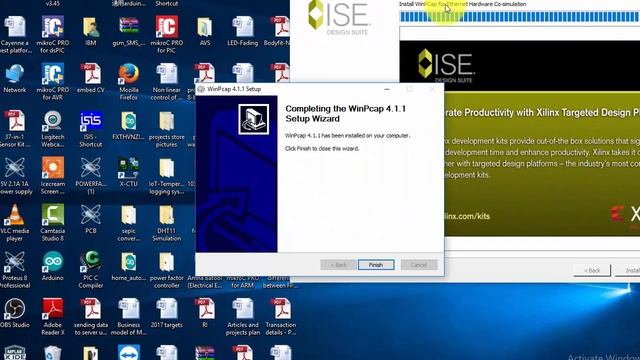Click the WinPcap installer computer icon
The height and width of the screenshot is (360, 640).
coord(253,119)
